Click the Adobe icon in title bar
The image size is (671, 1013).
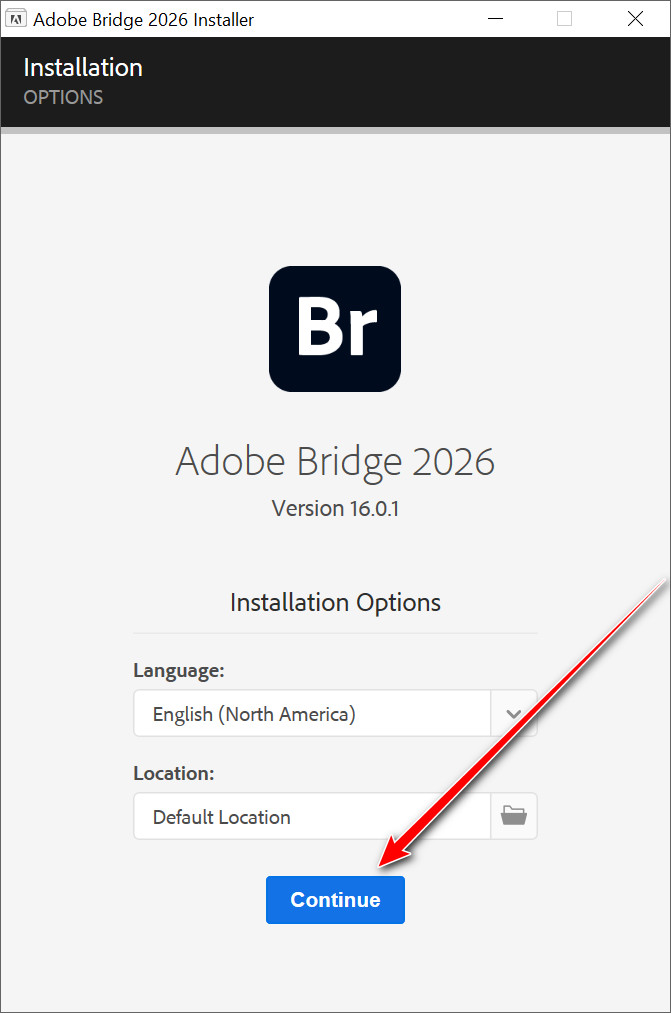16,19
